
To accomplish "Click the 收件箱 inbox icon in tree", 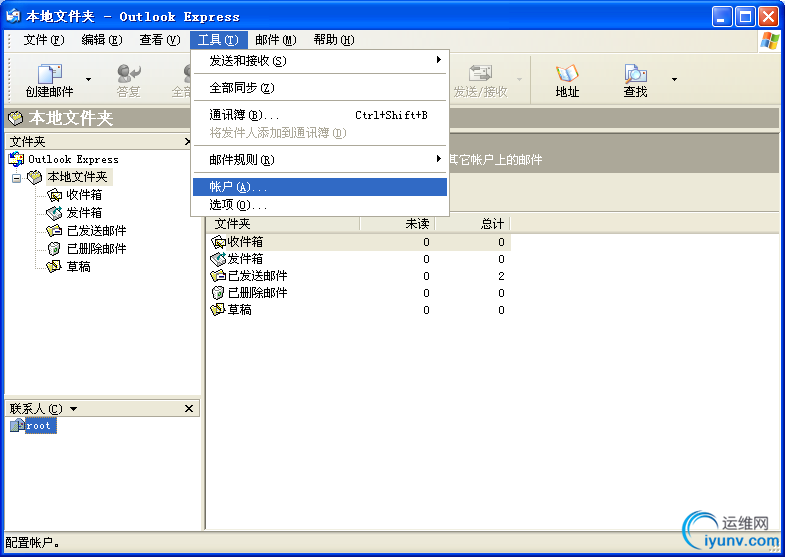I will (x=54, y=195).
